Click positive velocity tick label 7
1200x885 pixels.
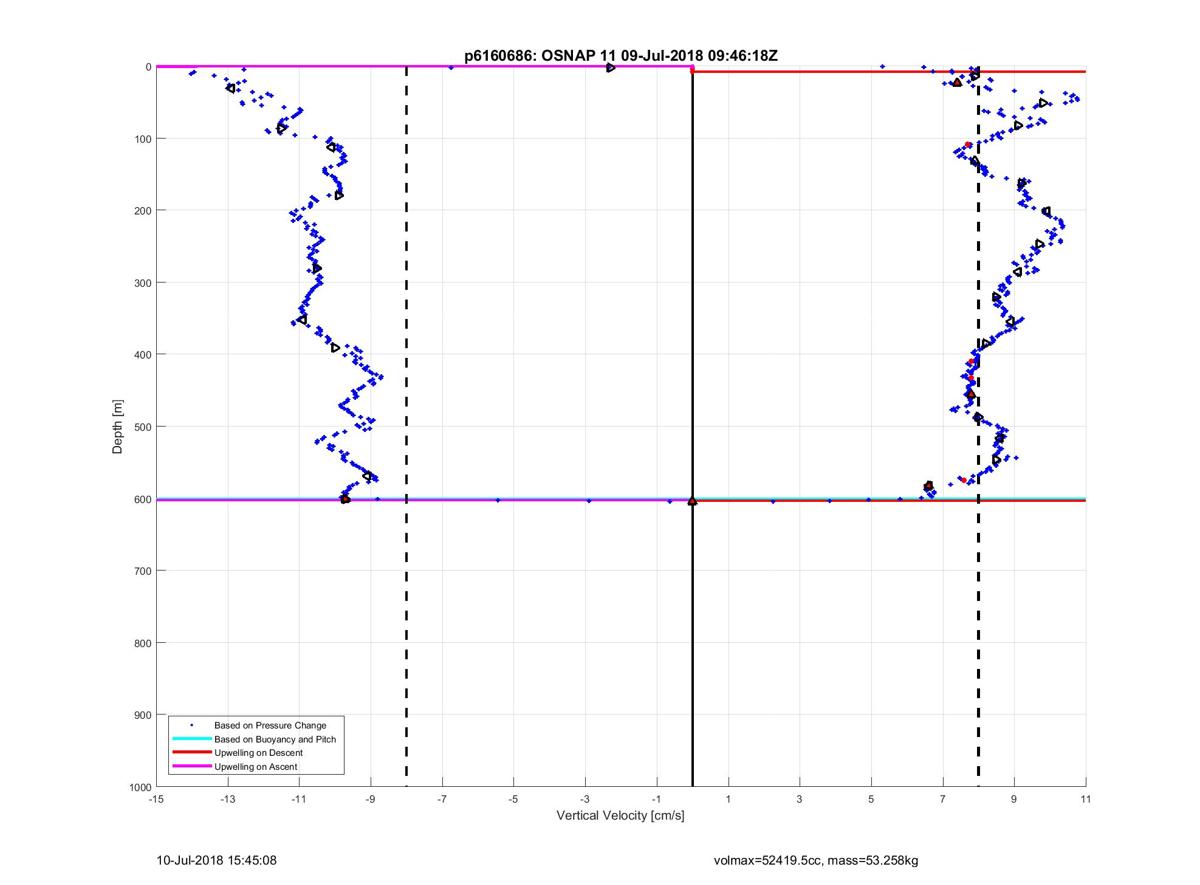pos(943,799)
